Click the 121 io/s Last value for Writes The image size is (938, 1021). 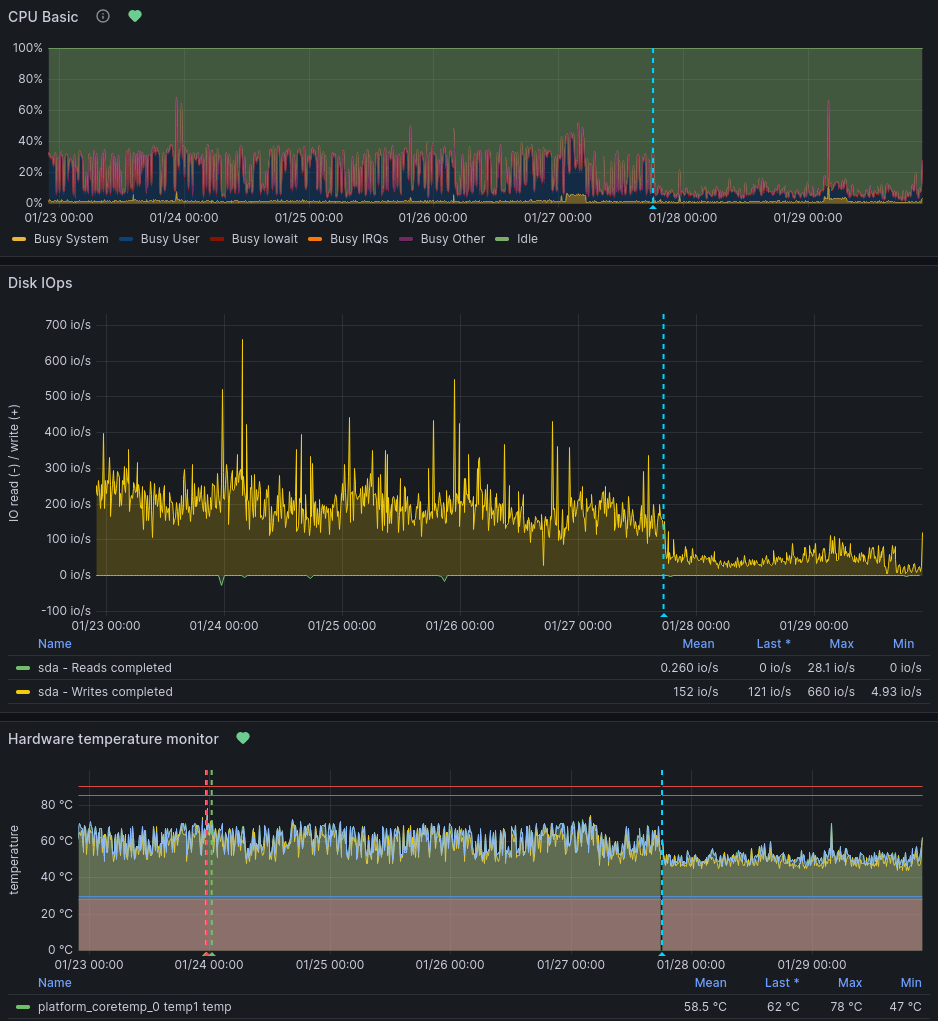769,692
